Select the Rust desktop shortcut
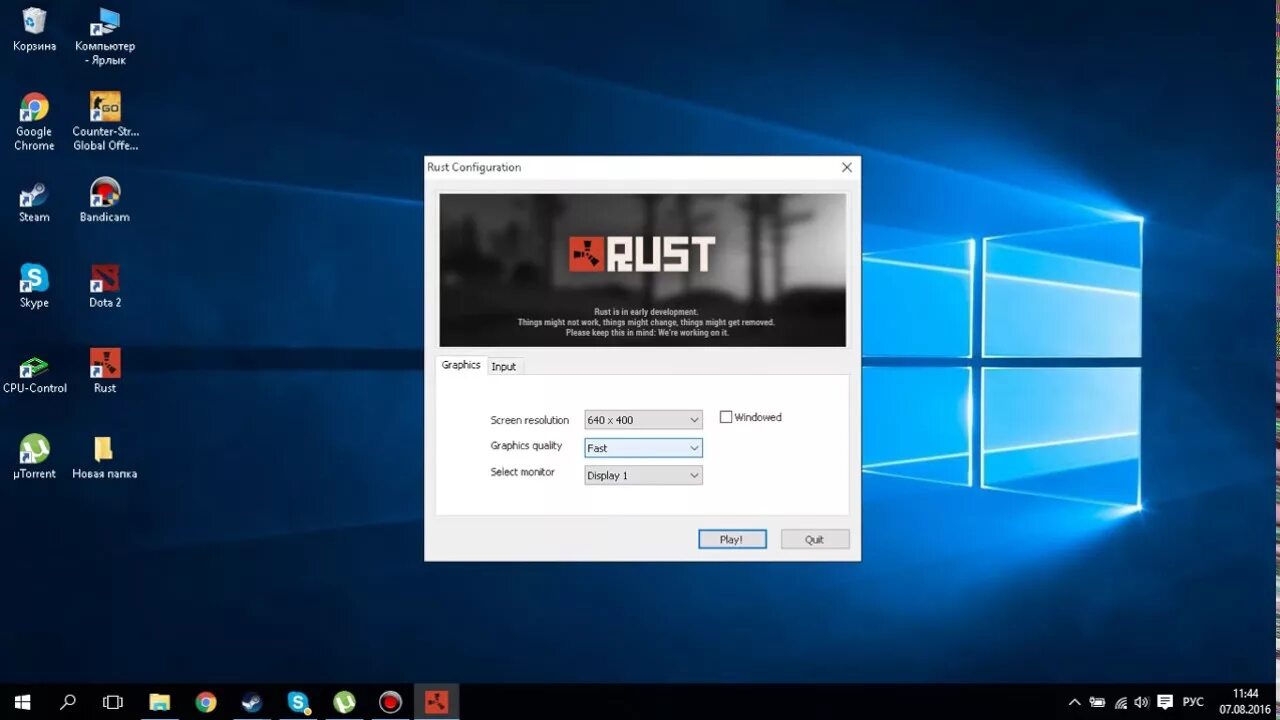 [105, 372]
